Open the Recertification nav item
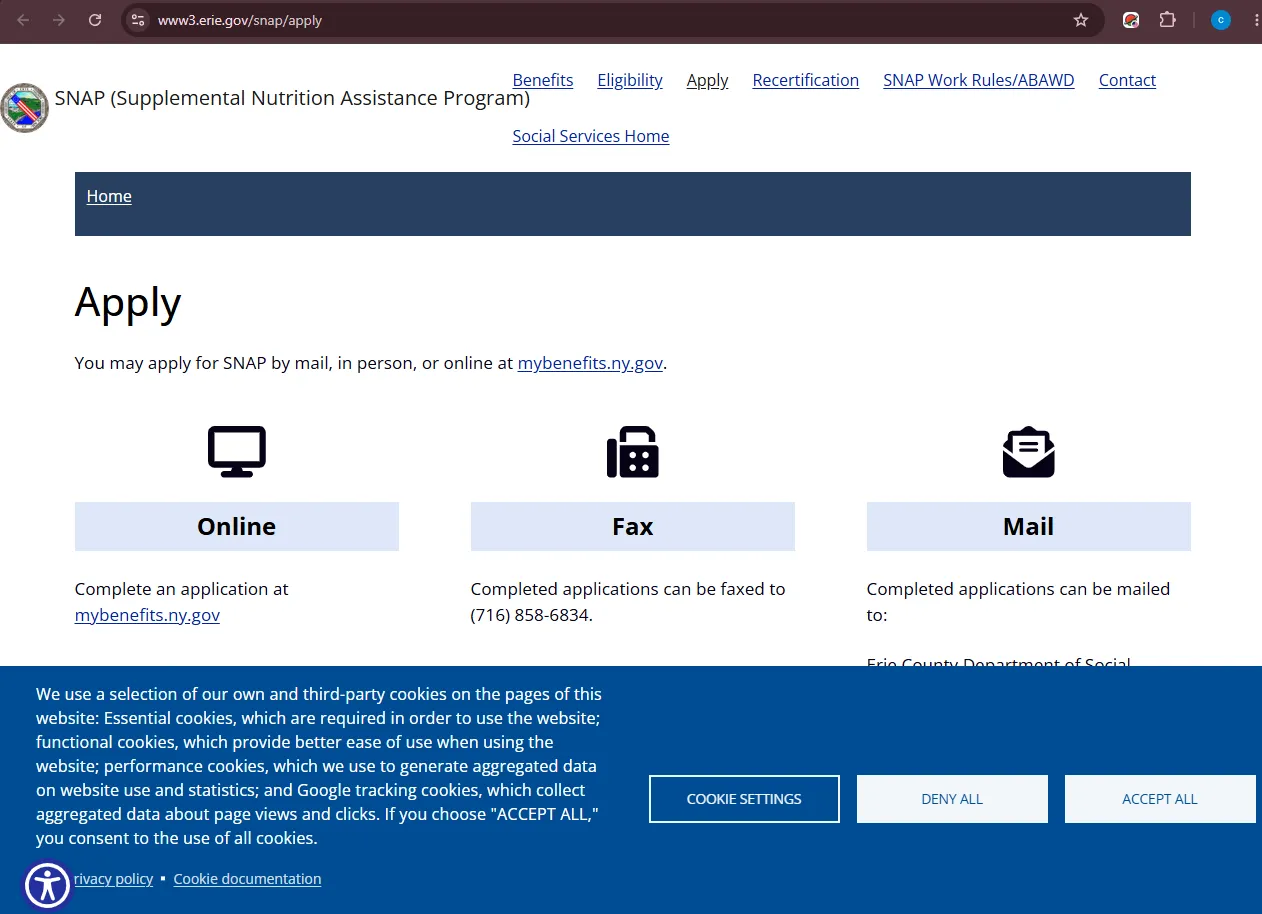Viewport: 1262px width, 914px height. (x=806, y=80)
